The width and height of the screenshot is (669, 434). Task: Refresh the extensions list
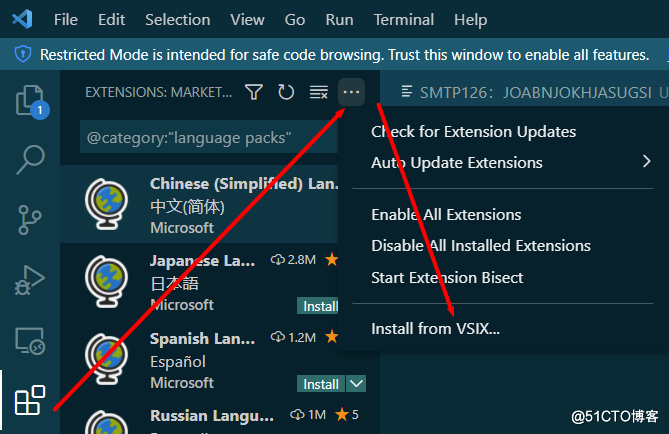coord(286,92)
